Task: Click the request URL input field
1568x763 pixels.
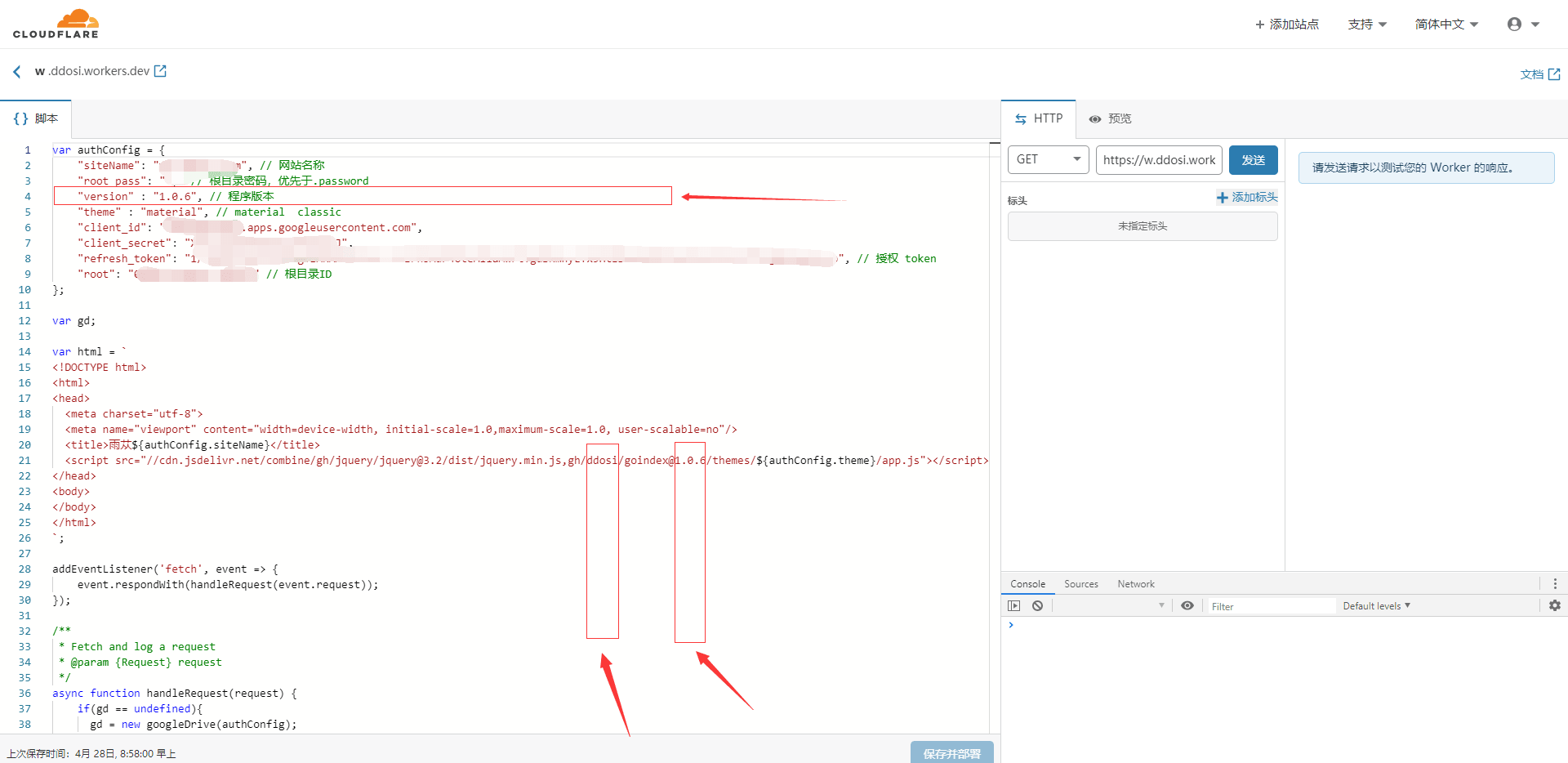Action: (1159, 159)
